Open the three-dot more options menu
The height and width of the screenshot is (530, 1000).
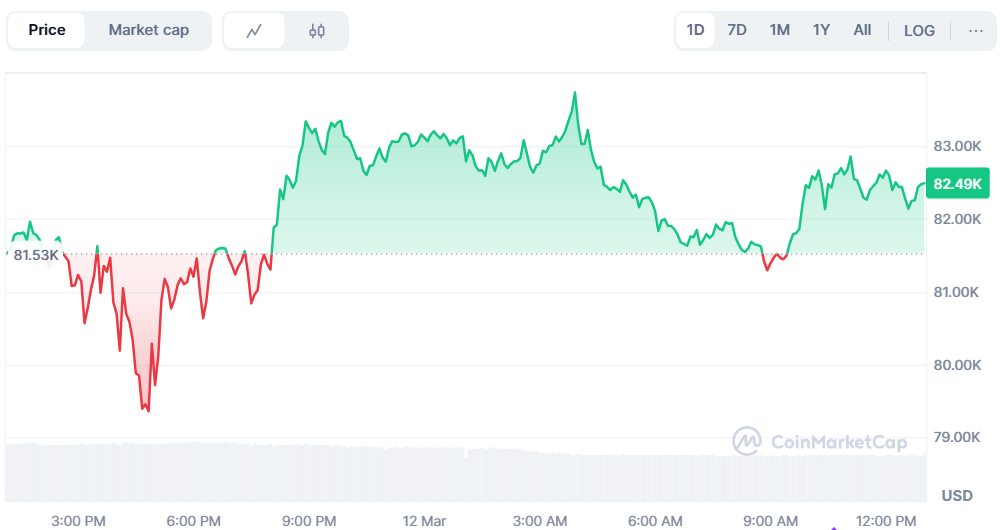pos(976,30)
